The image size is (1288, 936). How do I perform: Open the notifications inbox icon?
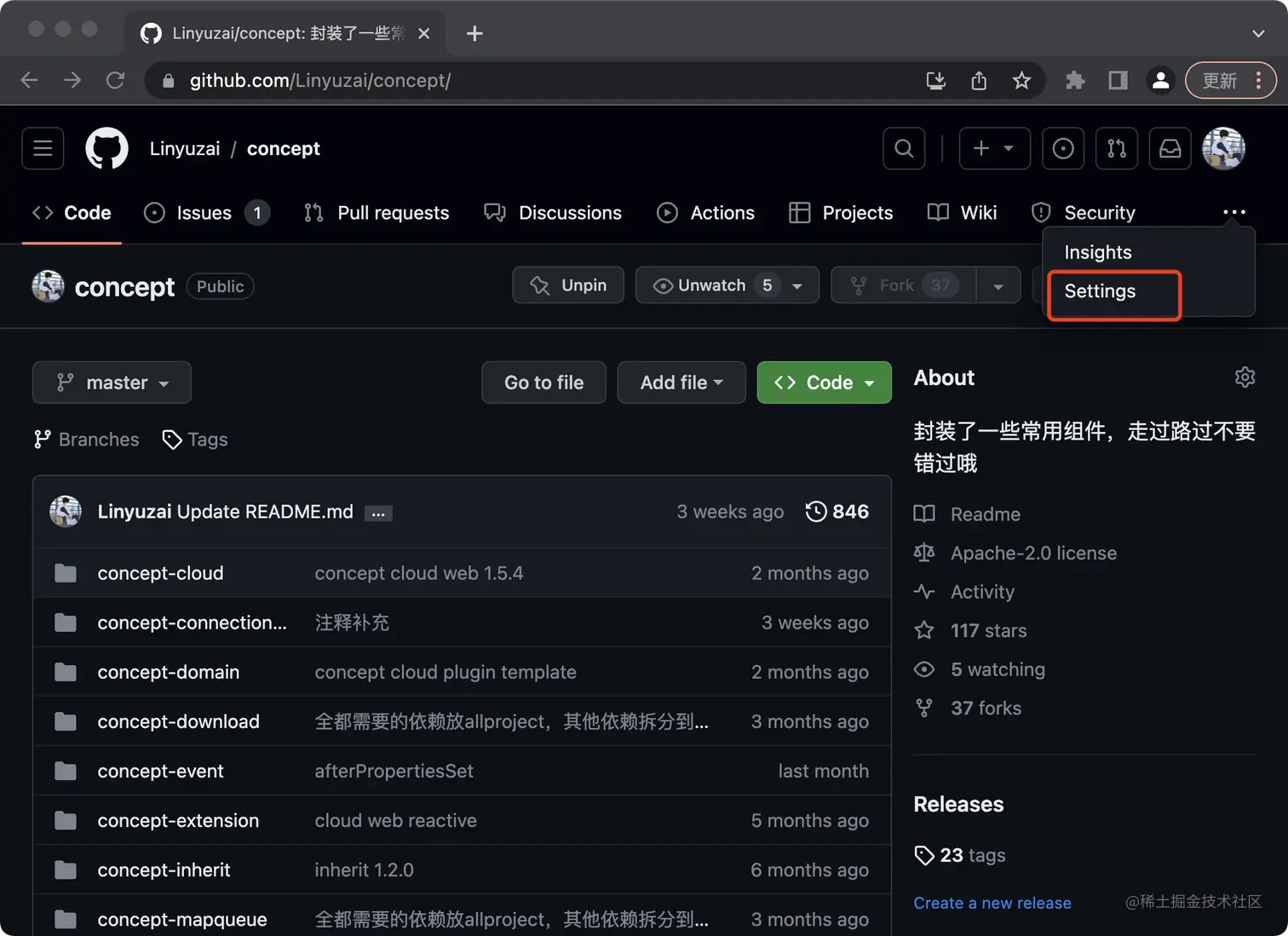(1170, 149)
